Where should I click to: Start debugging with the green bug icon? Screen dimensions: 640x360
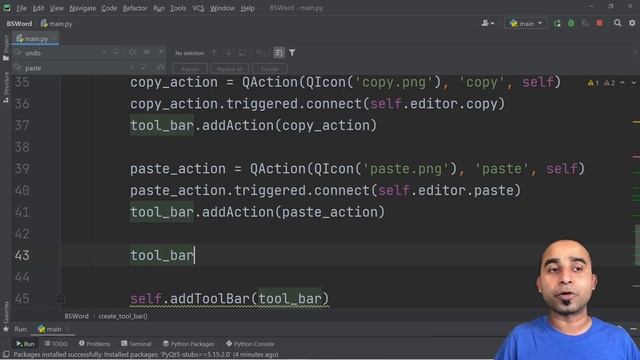tap(571, 24)
